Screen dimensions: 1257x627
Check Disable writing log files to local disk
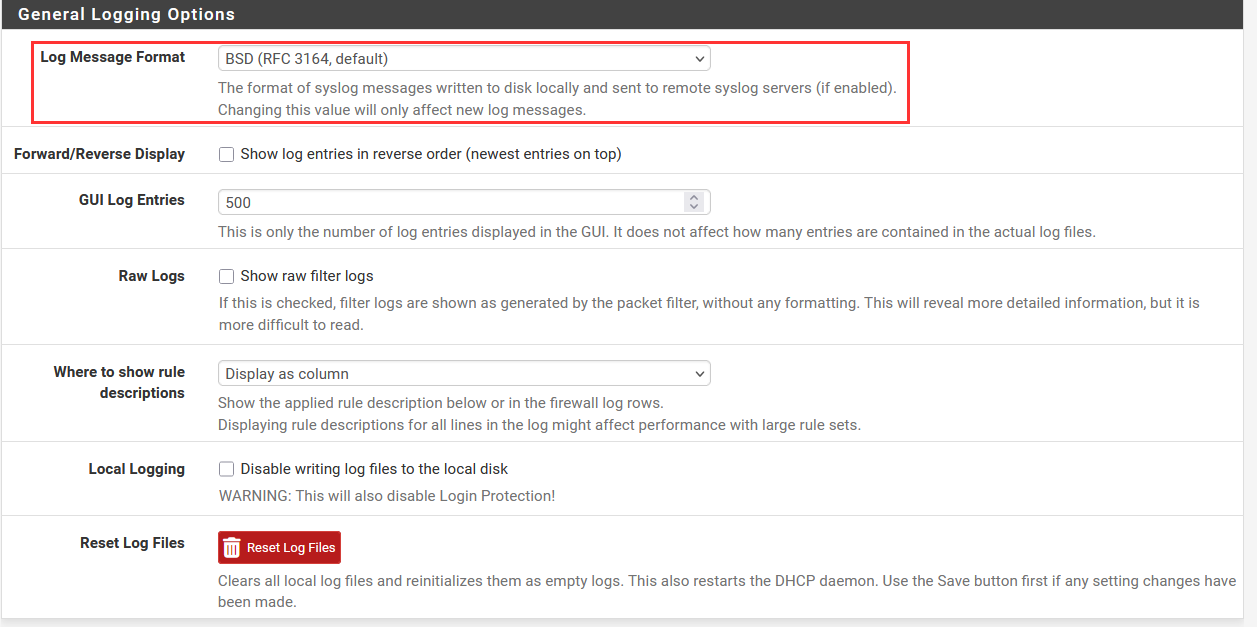click(x=227, y=469)
